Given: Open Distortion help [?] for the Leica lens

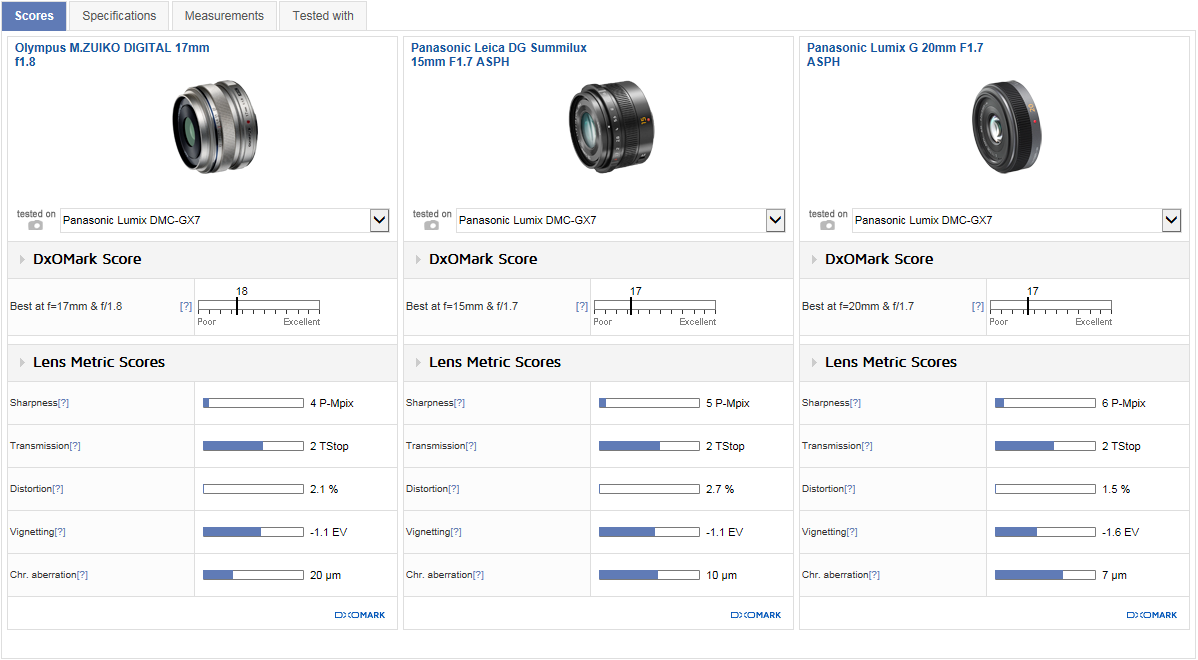Looking at the screenshot, I should [454, 489].
